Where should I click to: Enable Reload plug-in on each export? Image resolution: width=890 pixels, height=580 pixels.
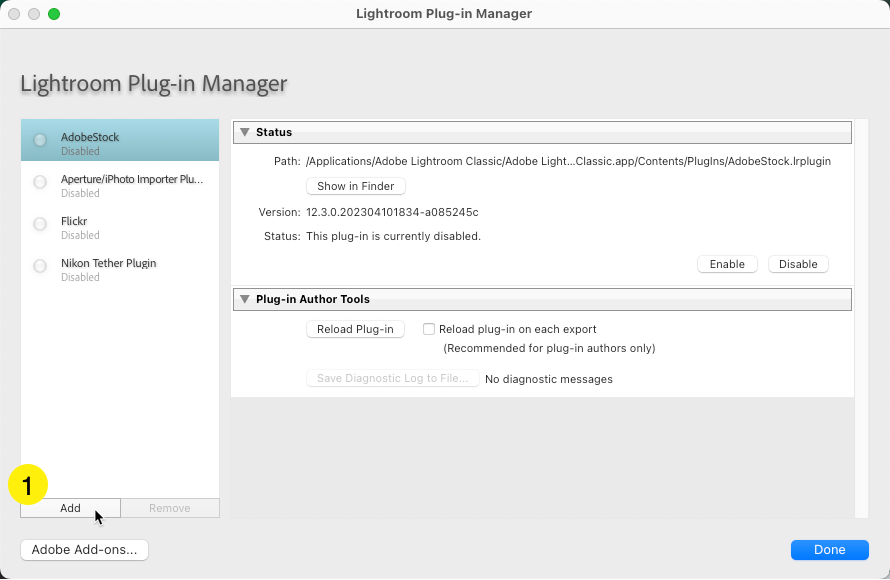(x=429, y=329)
